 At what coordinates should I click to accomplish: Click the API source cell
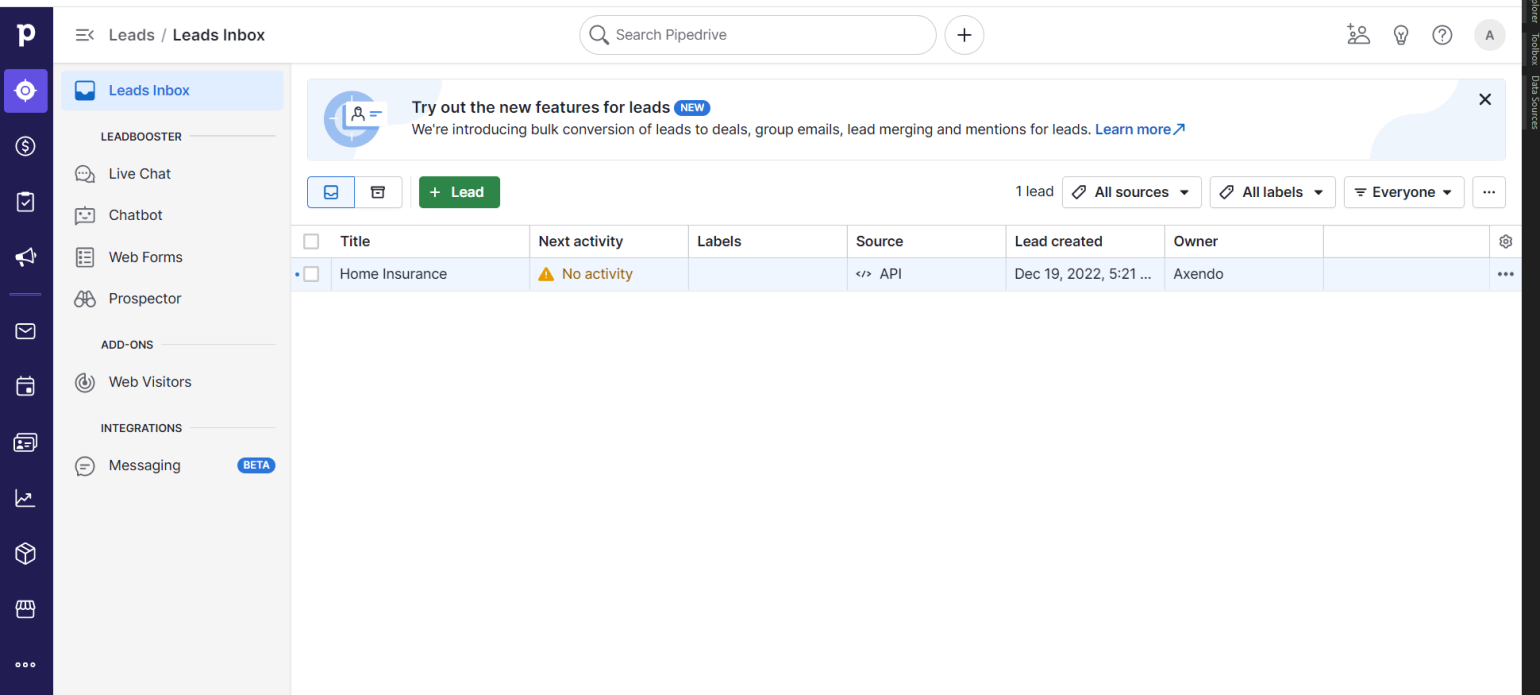coord(927,274)
